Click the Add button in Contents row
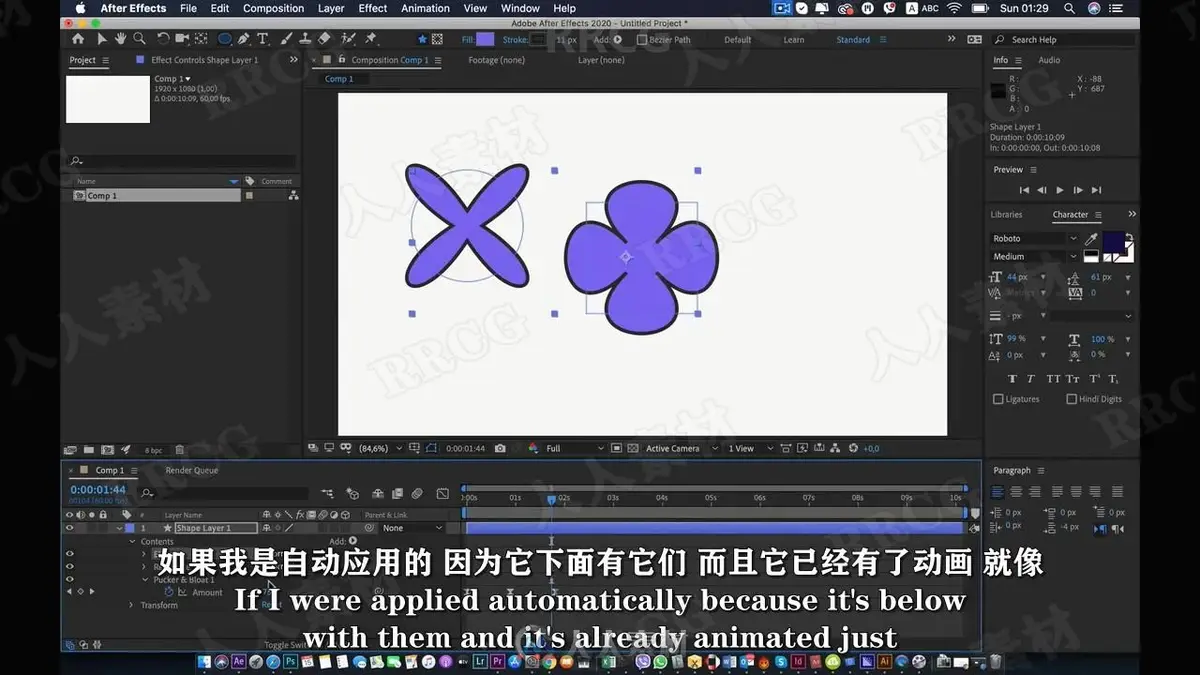This screenshot has height=675, width=1200. (x=353, y=541)
